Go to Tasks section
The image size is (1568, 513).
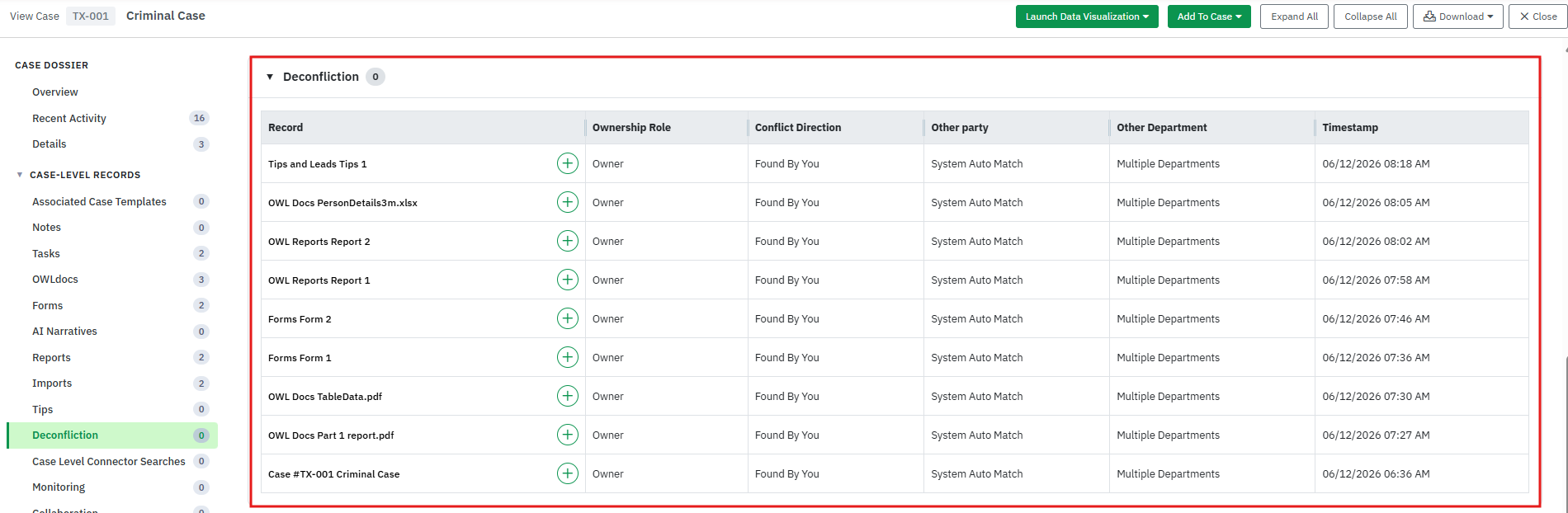point(46,254)
